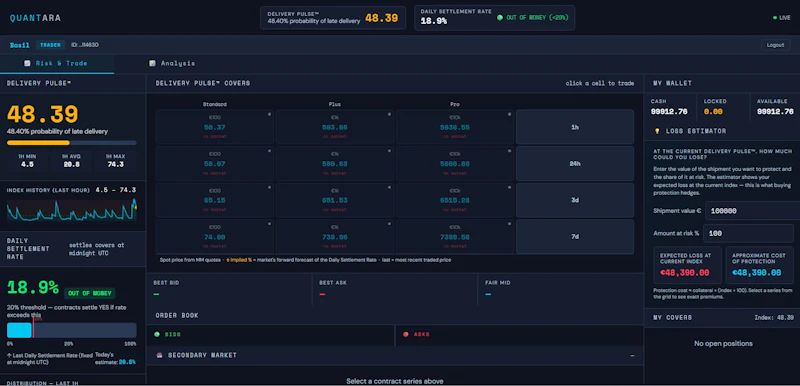This screenshot has width=800, height=386.
Task: Click the Best Bid value panel
Action: [229, 289]
